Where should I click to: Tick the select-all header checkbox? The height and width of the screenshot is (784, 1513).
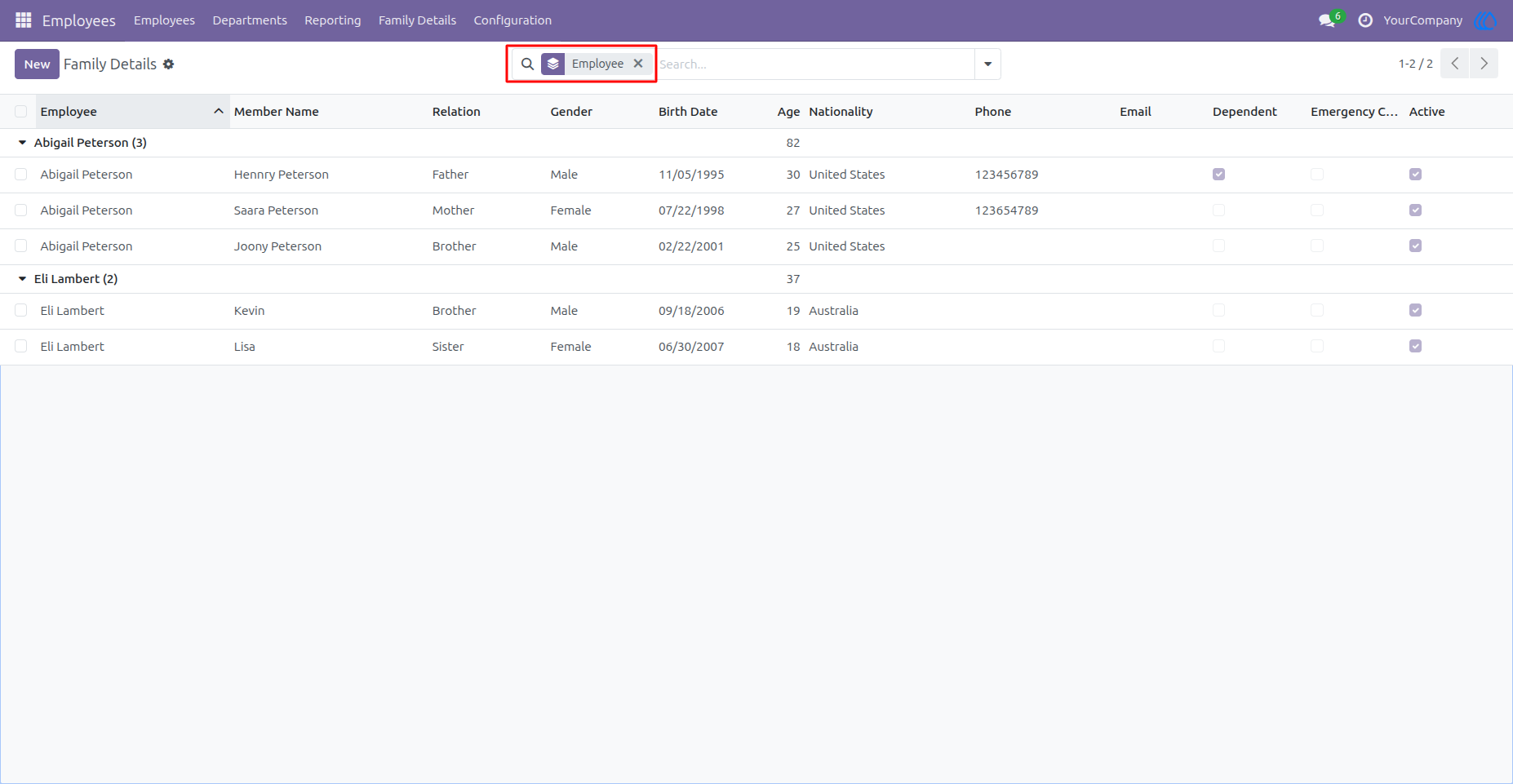[21, 112]
